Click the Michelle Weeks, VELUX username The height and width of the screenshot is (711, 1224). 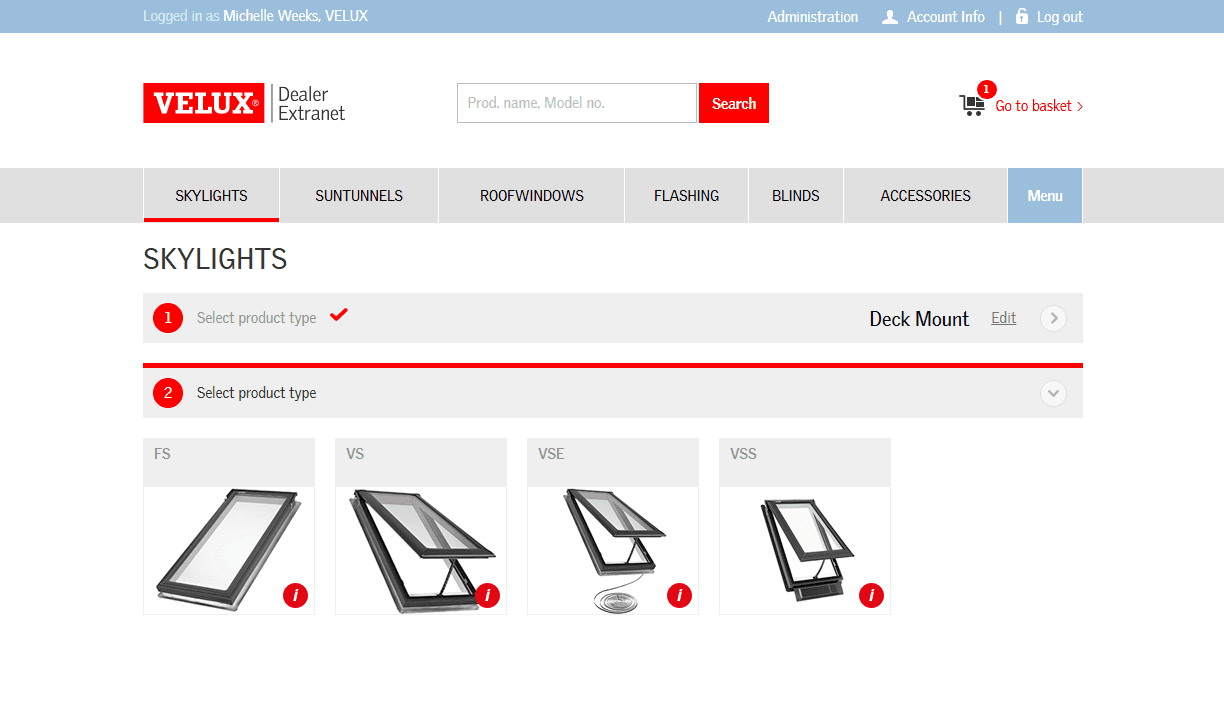coord(296,16)
